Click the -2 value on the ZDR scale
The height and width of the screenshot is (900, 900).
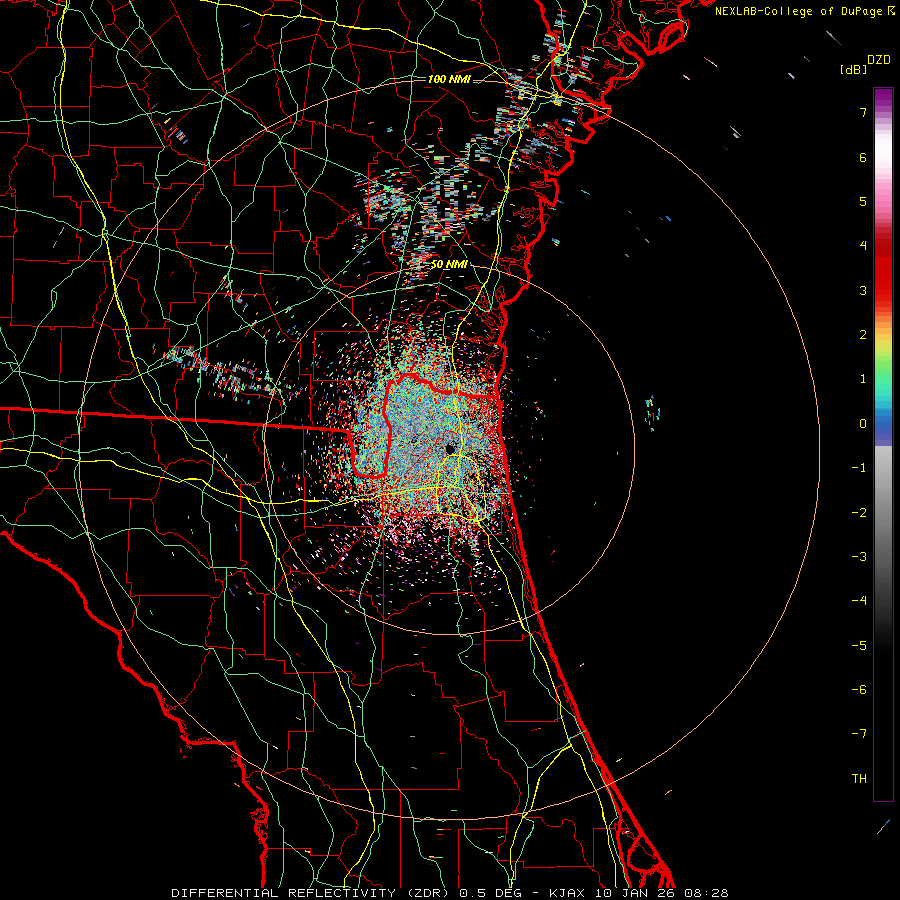coord(859,513)
